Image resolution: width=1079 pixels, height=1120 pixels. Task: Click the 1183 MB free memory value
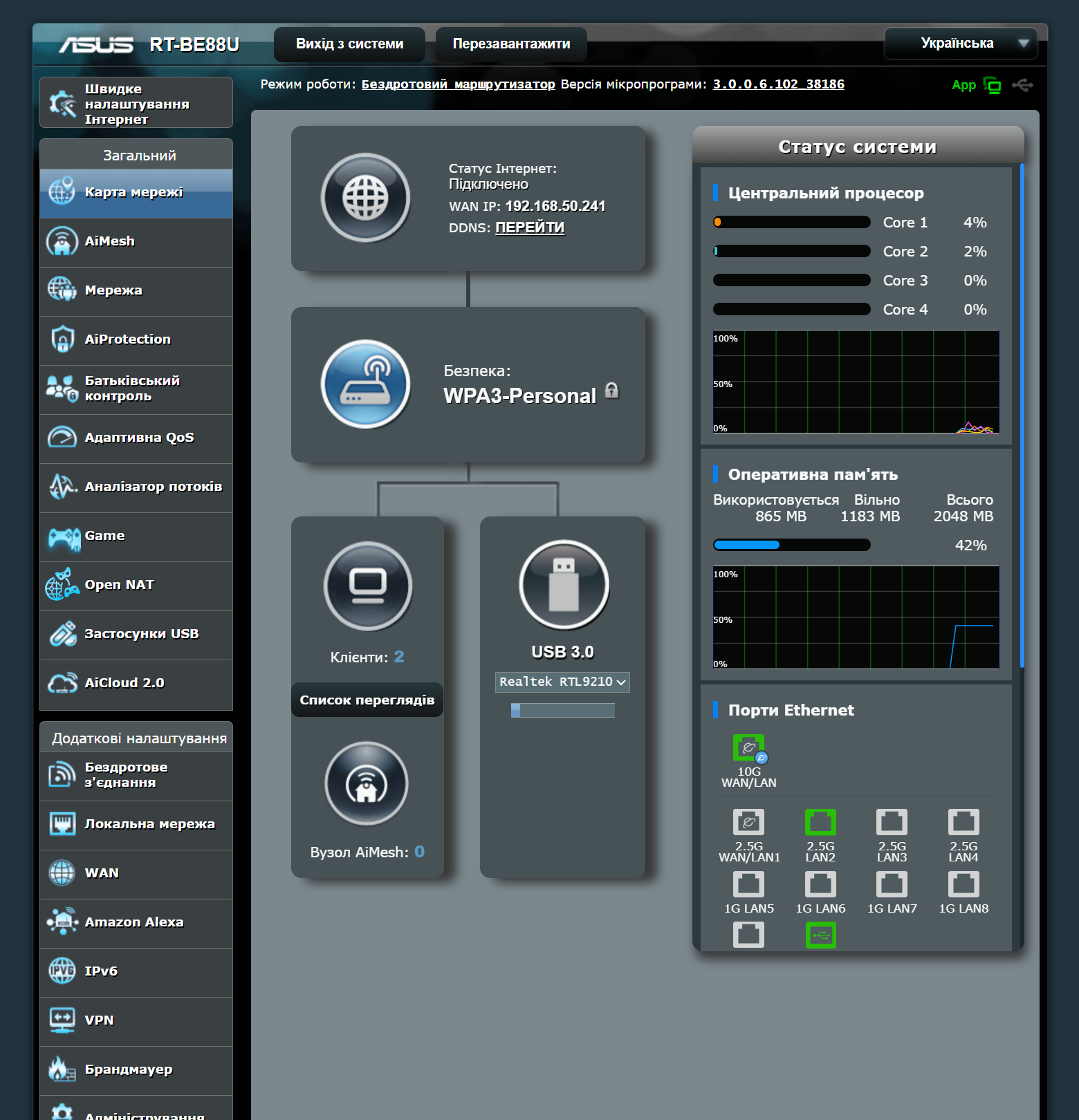(870, 516)
